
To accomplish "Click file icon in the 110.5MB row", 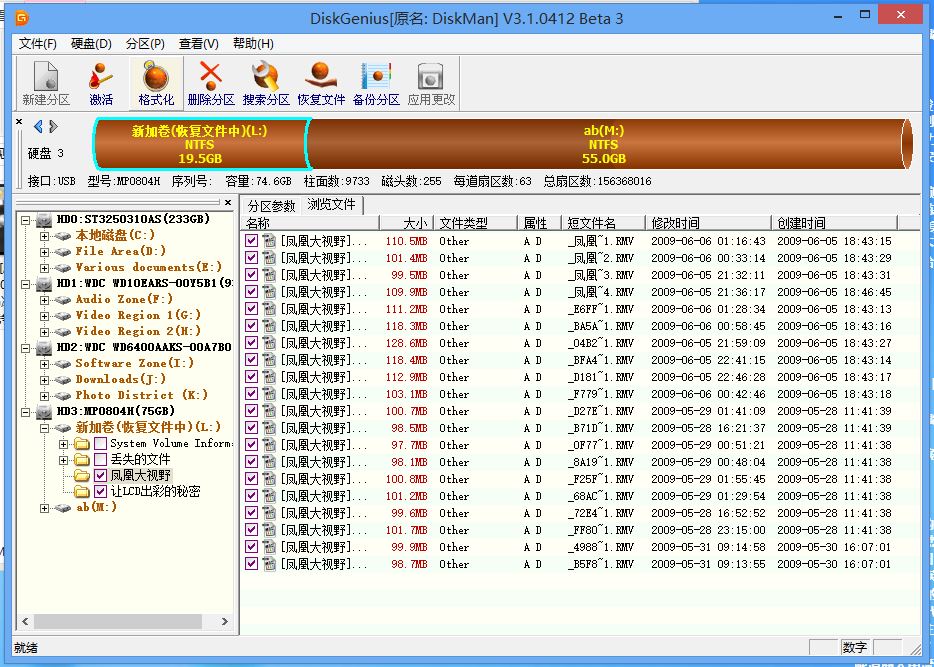I will coord(269,241).
